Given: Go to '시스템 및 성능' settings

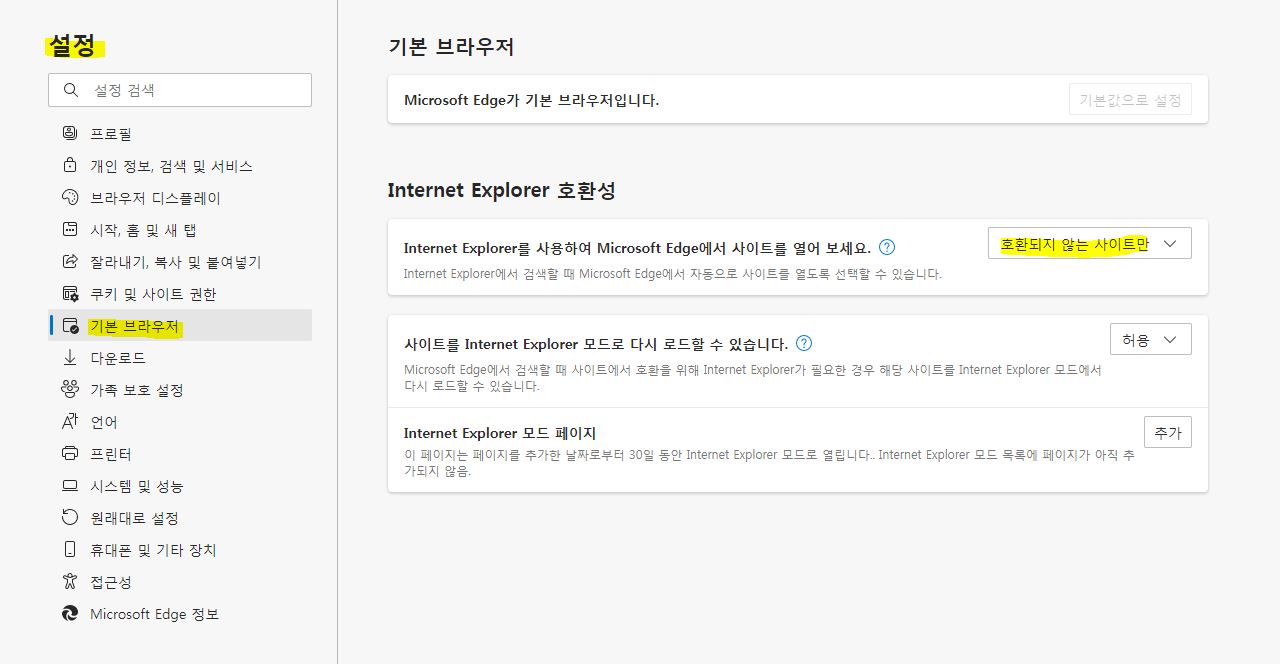Looking at the screenshot, I should click(x=136, y=486).
